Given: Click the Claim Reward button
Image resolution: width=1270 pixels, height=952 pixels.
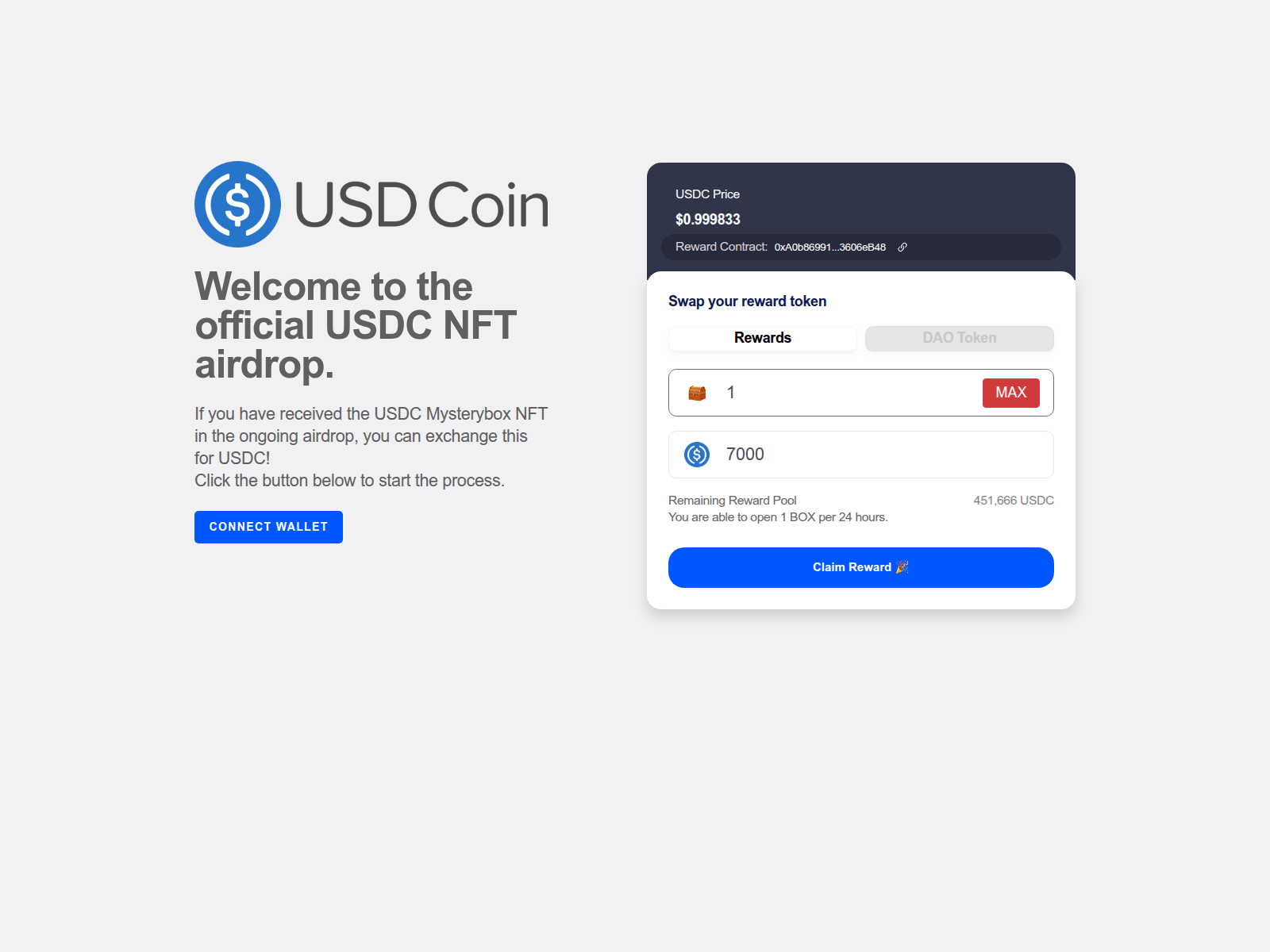Looking at the screenshot, I should [x=861, y=567].
